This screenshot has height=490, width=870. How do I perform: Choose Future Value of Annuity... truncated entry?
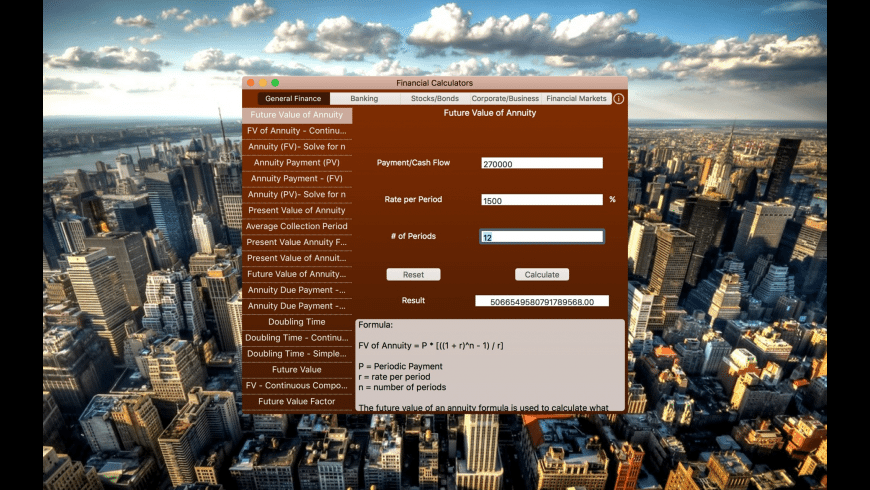point(297,274)
